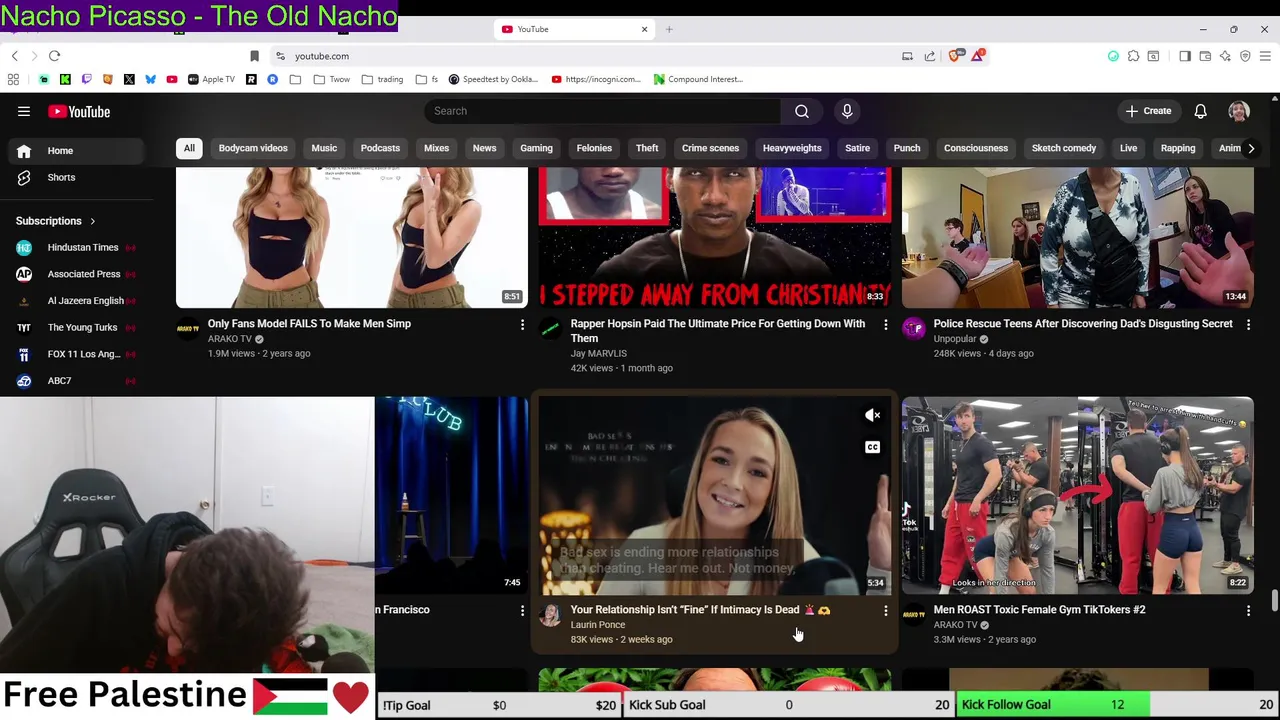
Task: Open Brave Rewards triangle icon
Action: pyautogui.click(x=977, y=56)
